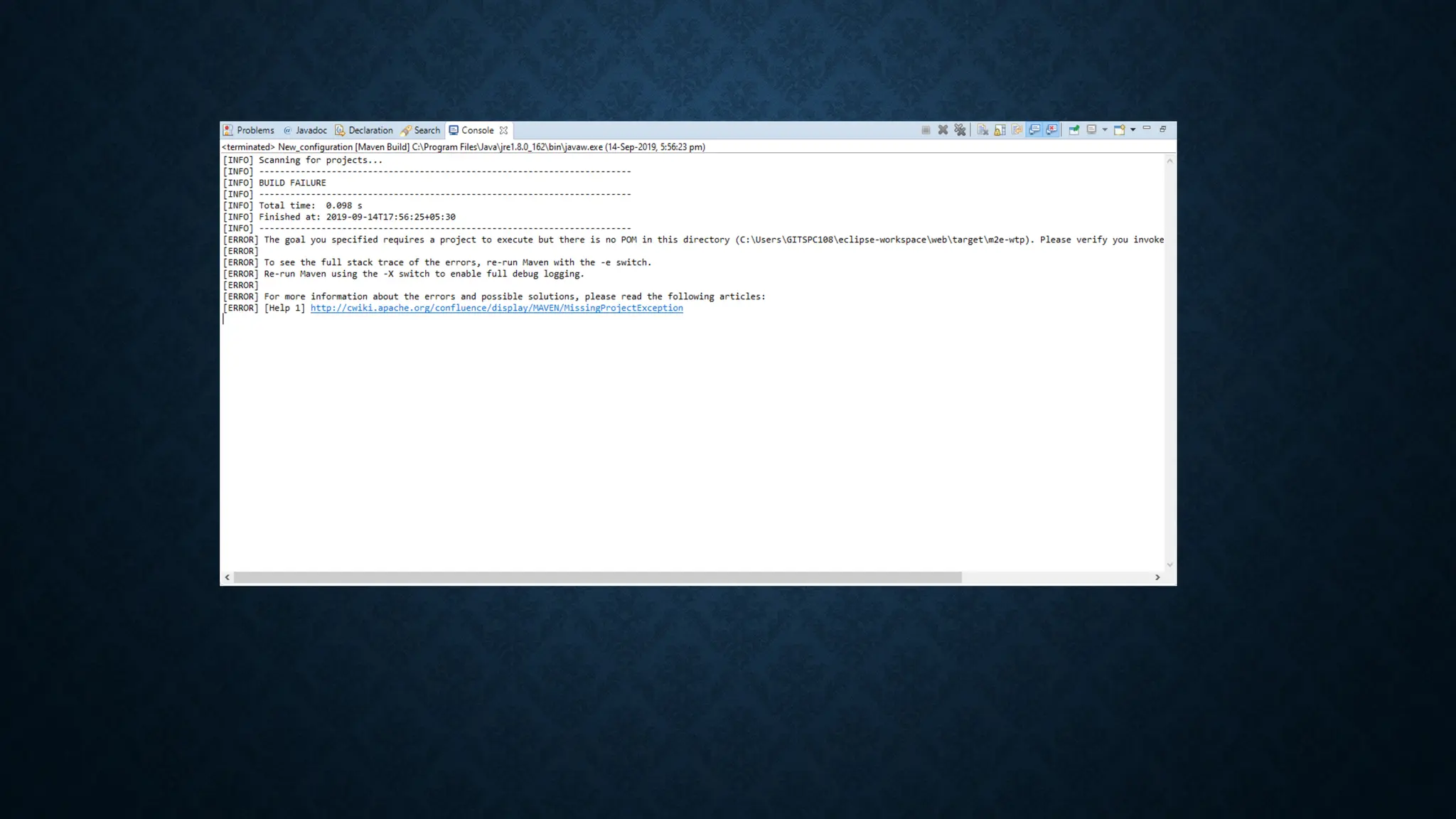Click the Display Selected Console icon

click(1091, 130)
